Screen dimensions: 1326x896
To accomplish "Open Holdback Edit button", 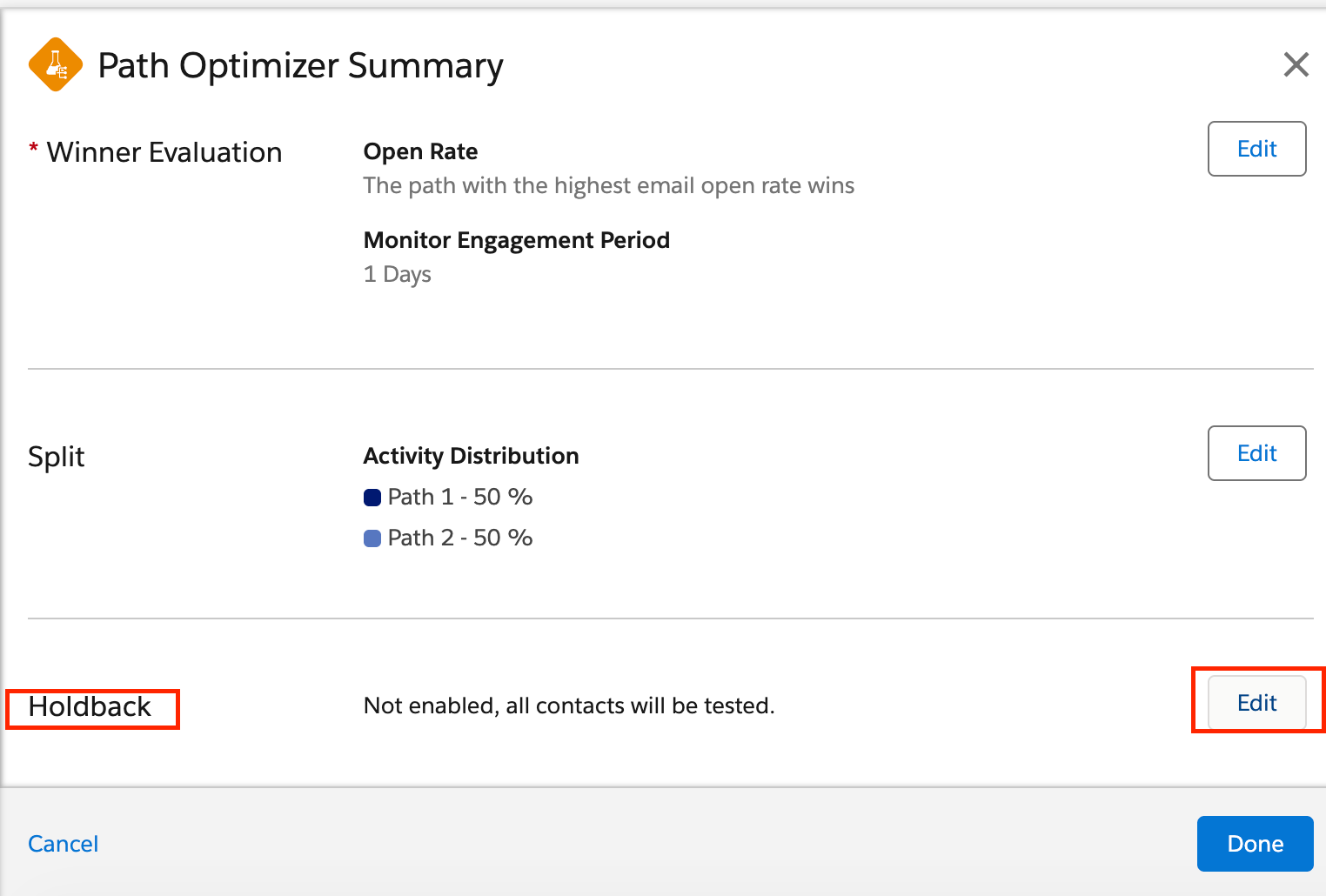I will coord(1256,703).
